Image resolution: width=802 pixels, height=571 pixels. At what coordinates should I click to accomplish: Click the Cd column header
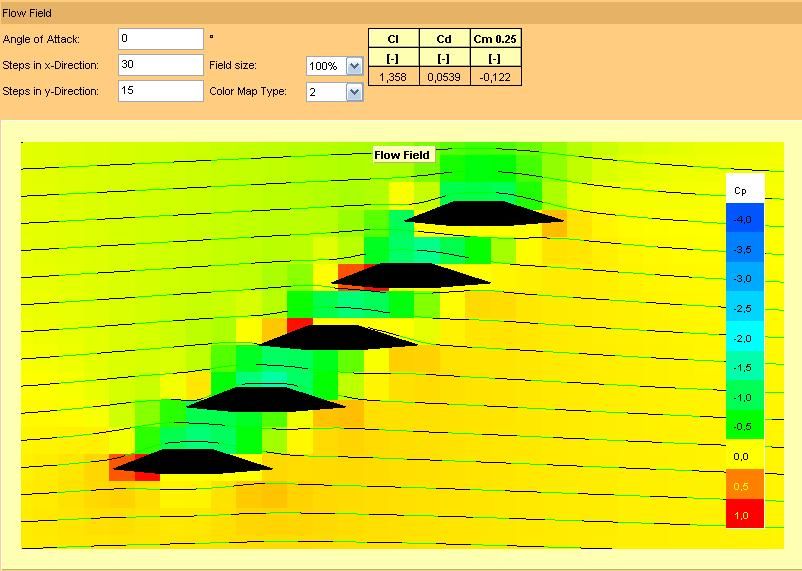tap(444, 39)
